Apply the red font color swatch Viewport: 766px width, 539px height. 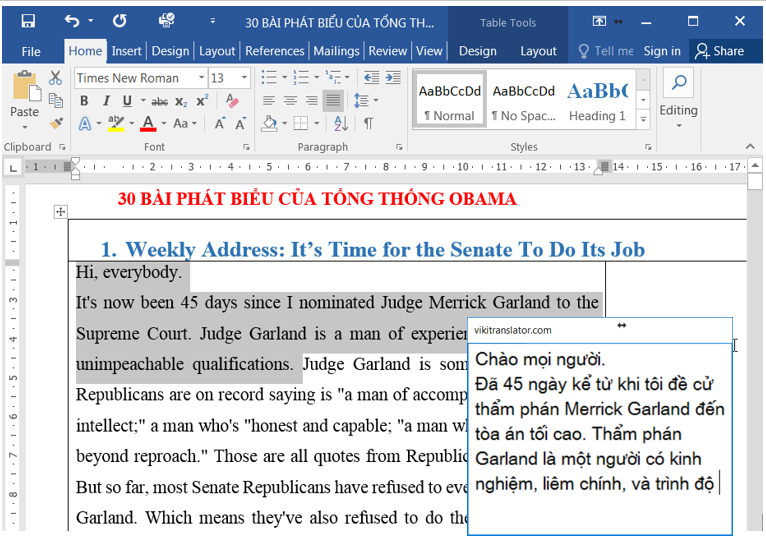(x=148, y=124)
